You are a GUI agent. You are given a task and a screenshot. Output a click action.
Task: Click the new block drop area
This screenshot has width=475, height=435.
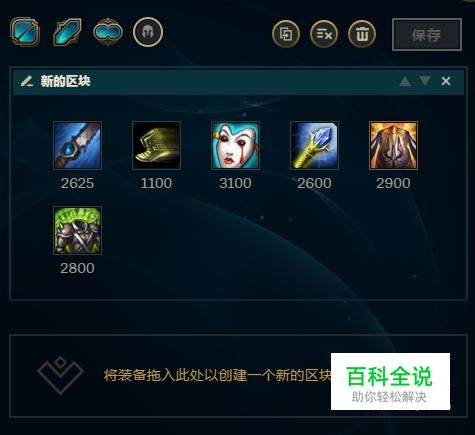point(238,376)
